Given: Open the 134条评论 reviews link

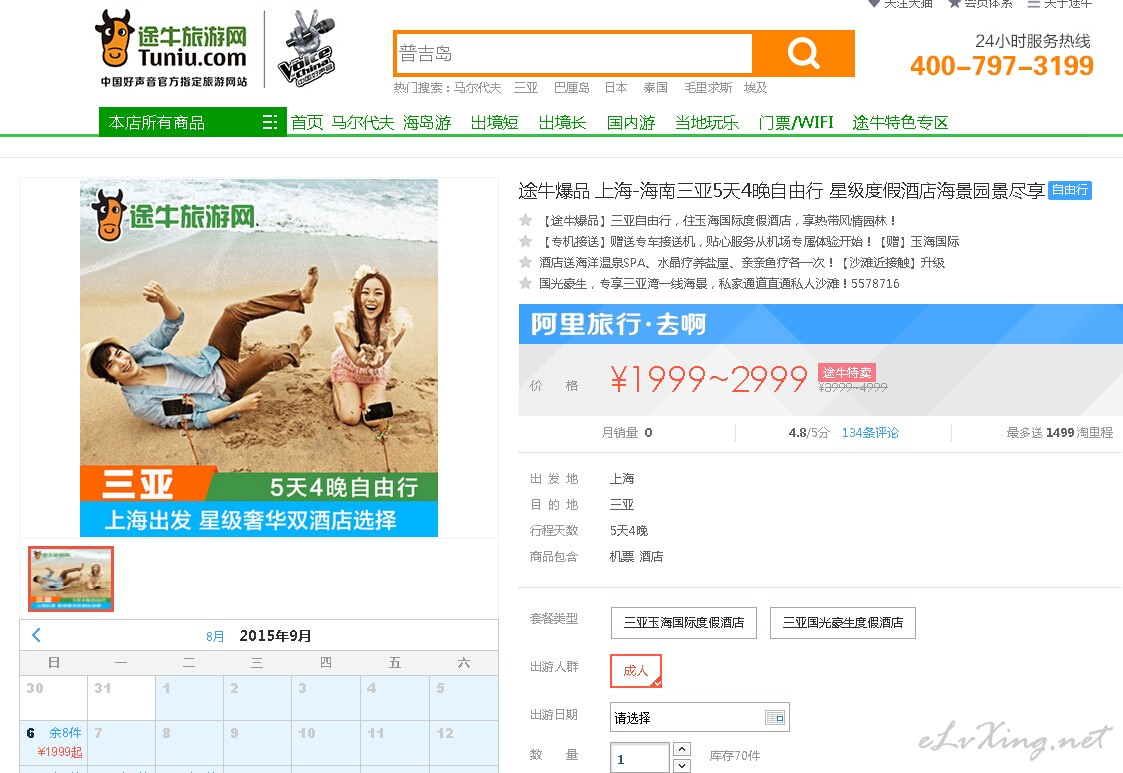Looking at the screenshot, I should pyautogui.click(x=869, y=432).
